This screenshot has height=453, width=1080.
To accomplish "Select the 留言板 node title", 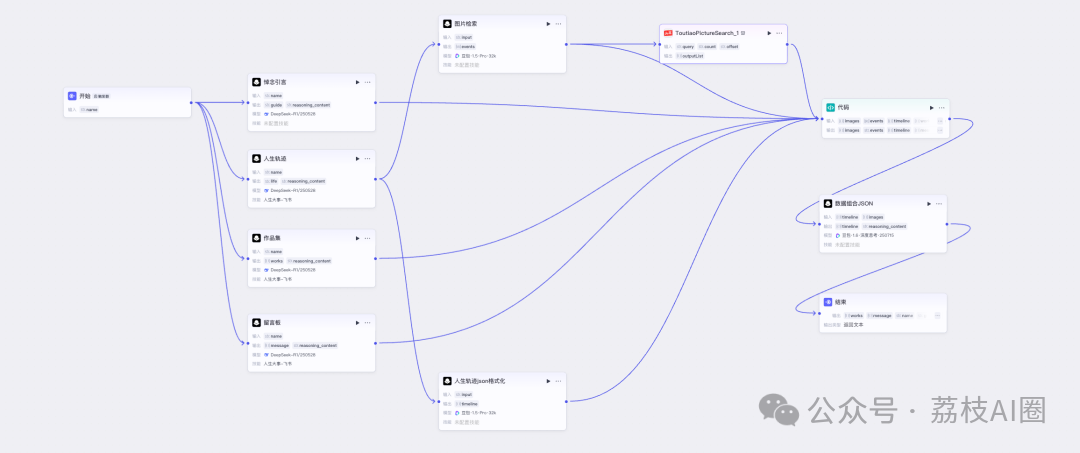I will [272, 322].
